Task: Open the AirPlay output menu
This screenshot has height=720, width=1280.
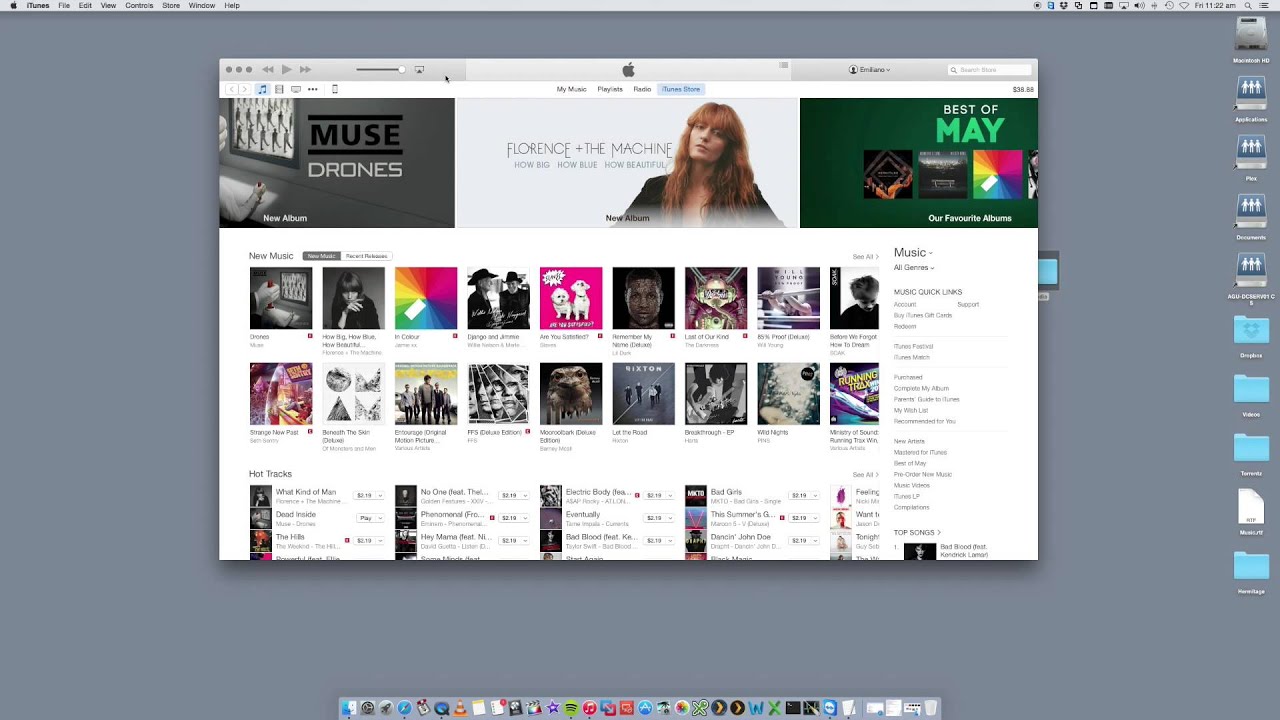Action: pos(419,69)
